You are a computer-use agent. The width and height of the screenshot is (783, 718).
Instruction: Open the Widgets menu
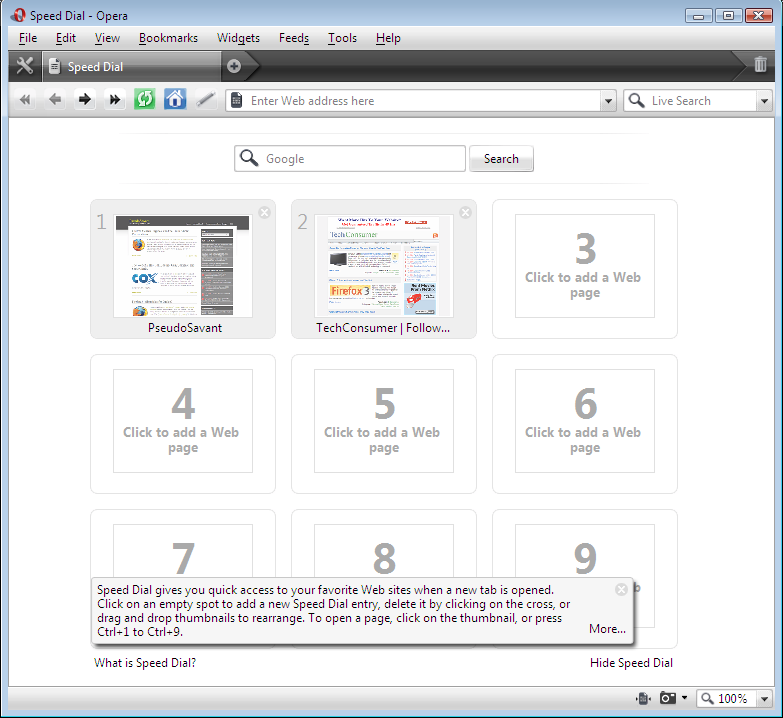tap(238, 38)
